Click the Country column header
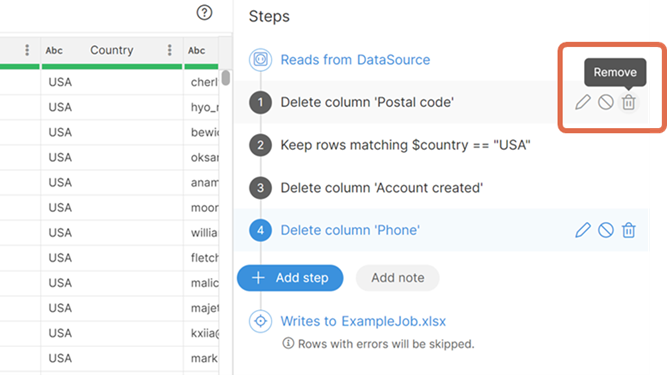The width and height of the screenshot is (667, 375). [112, 50]
